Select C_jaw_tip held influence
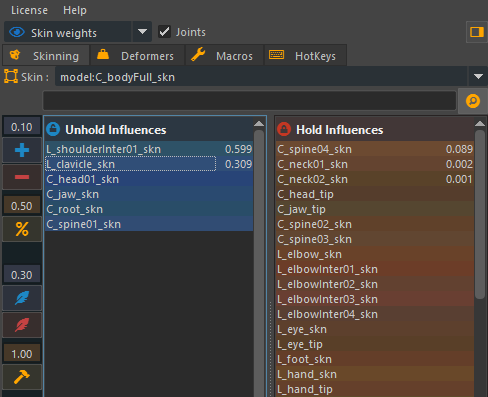488x397 pixels. (x=375, y=209)
